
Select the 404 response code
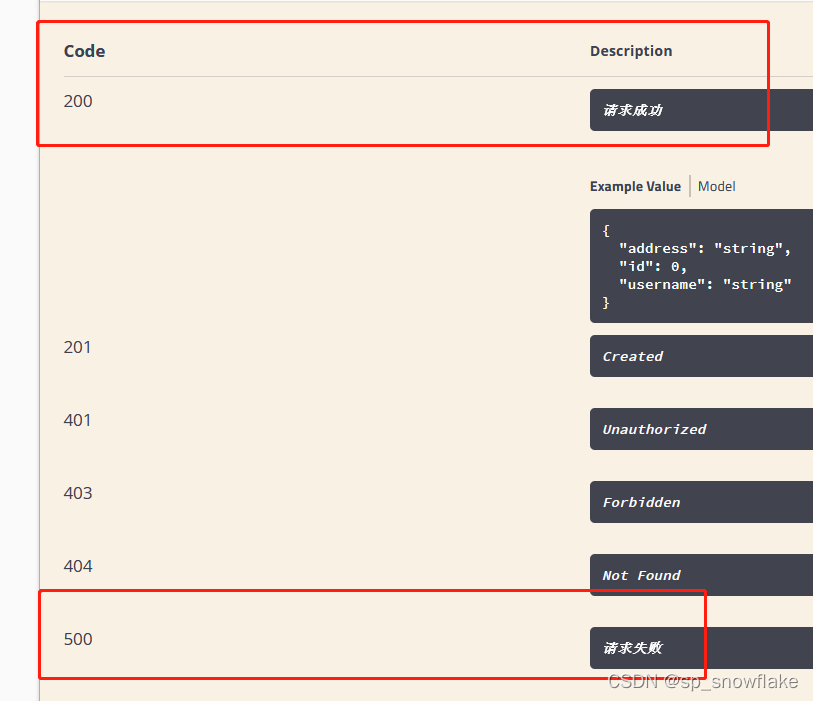[78, 566]
